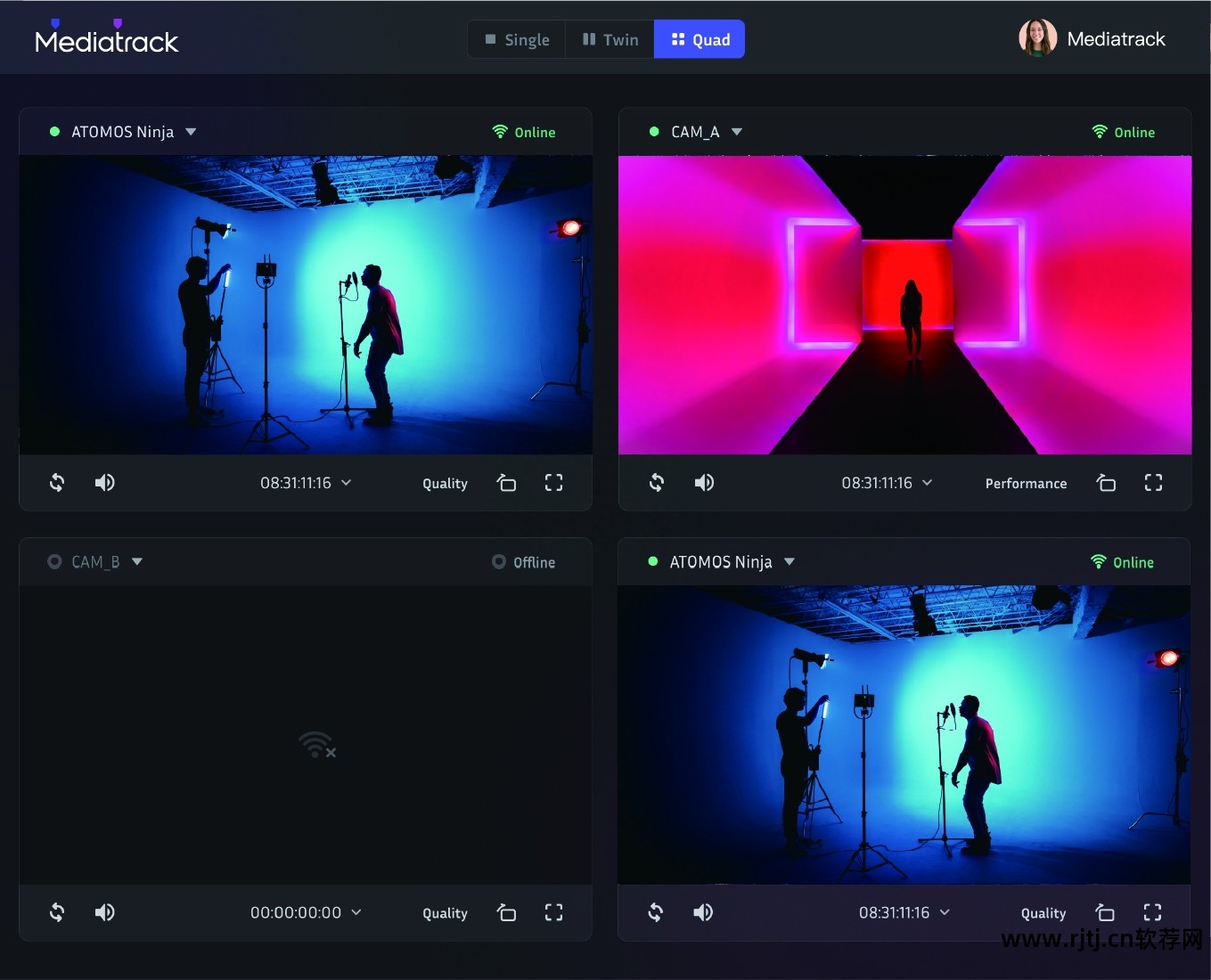Click the CAM_A pink corridor video preview
Viewport: 1211px width, 980px height.
[904, 305]
